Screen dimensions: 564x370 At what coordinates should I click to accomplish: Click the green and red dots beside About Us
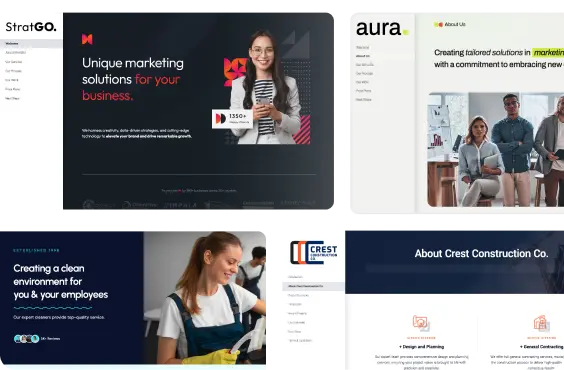pos(438,24)
